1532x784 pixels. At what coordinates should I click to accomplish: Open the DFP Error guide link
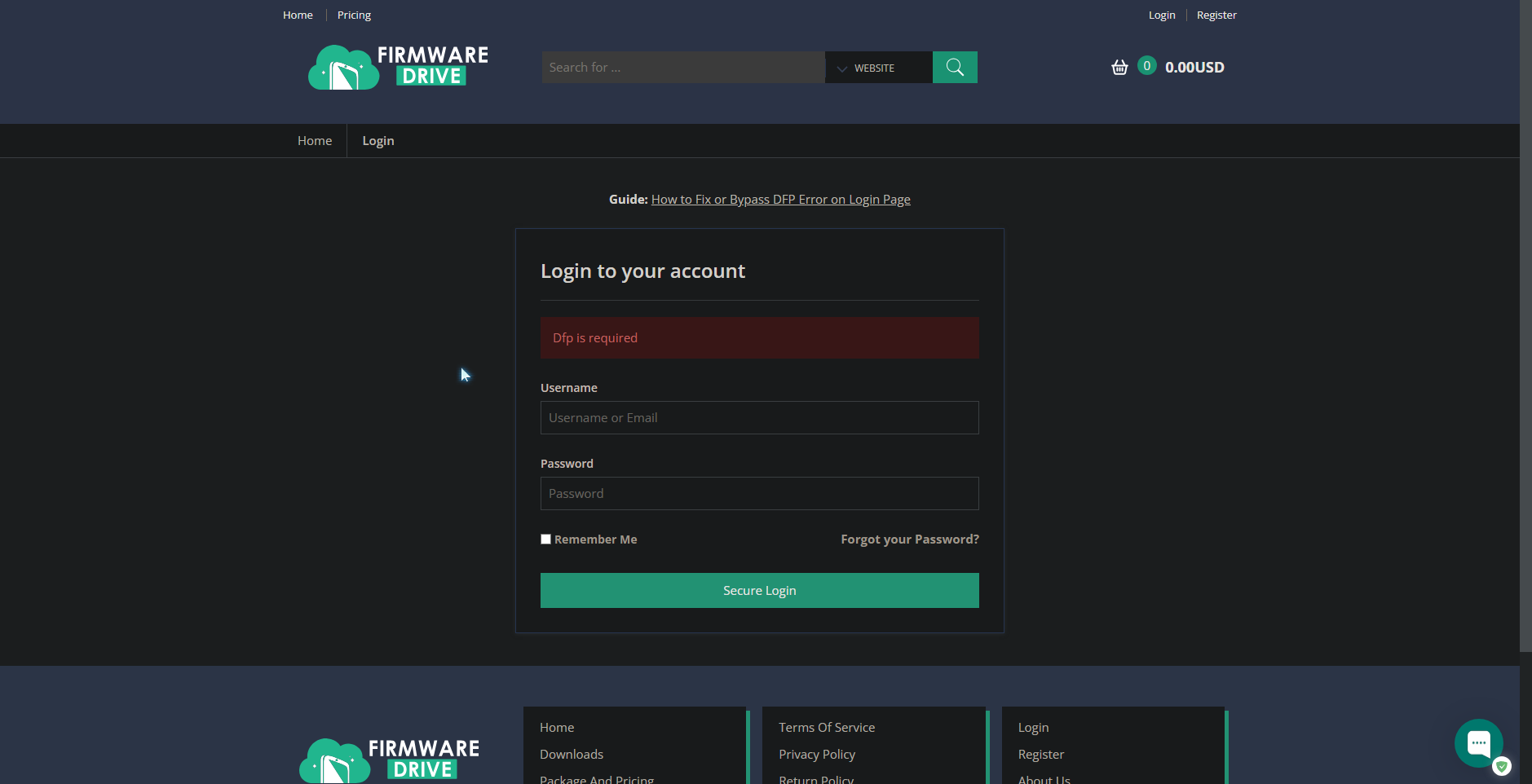(780, 199)
